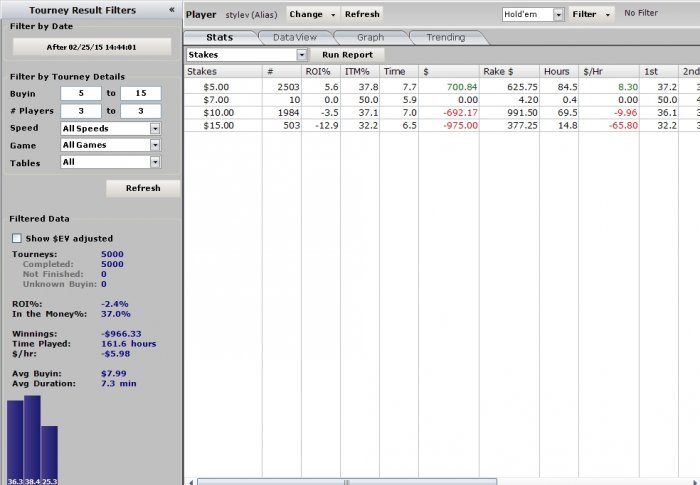Edit the minimum # Players field
This screenshot has height=485, width=700.
(81, 111)
